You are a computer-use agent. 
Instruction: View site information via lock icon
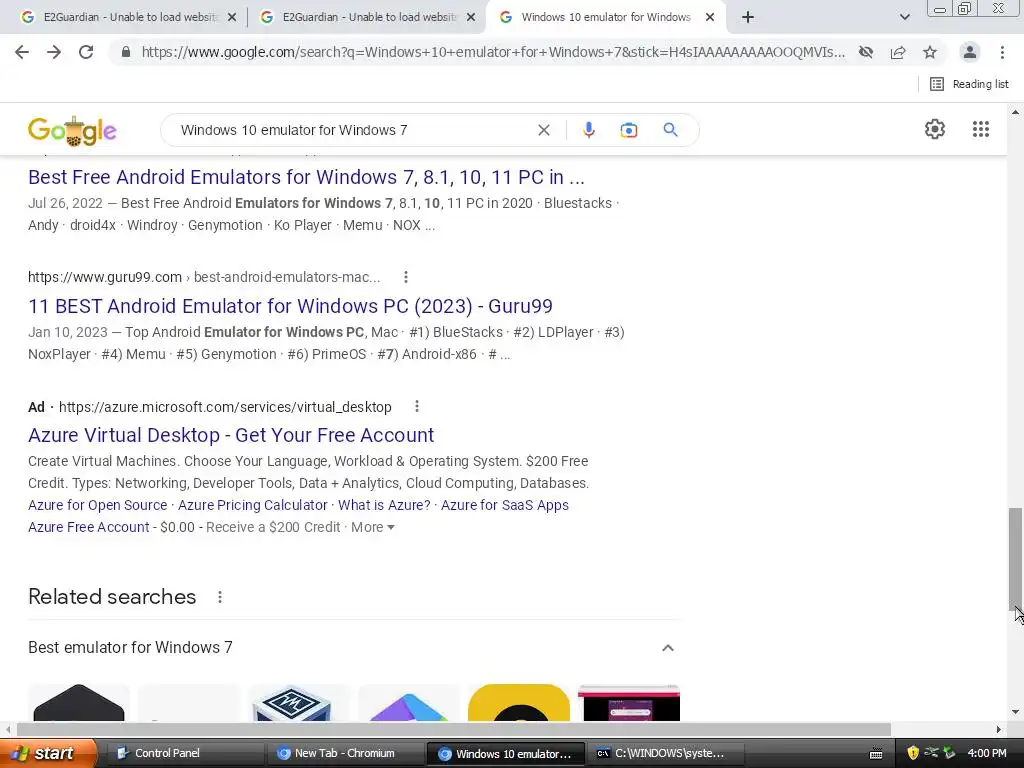[126, 52]
